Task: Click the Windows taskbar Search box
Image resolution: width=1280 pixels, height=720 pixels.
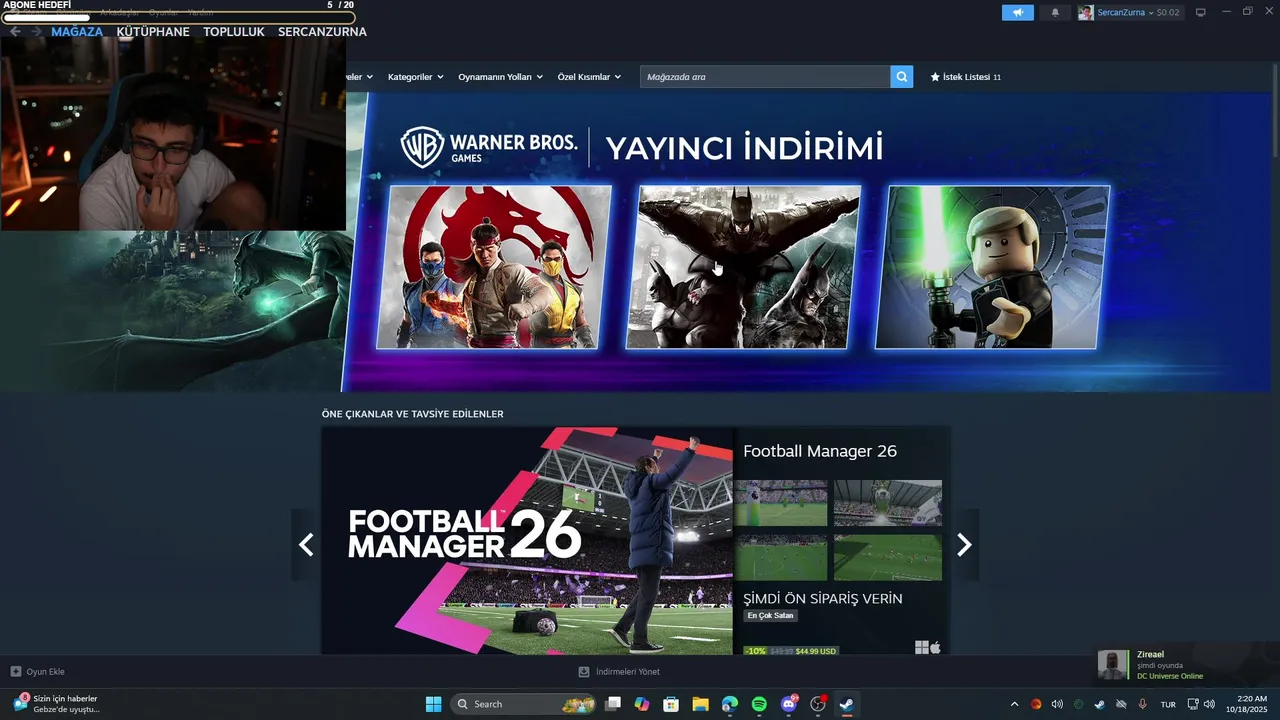Action: coord(525,704)
